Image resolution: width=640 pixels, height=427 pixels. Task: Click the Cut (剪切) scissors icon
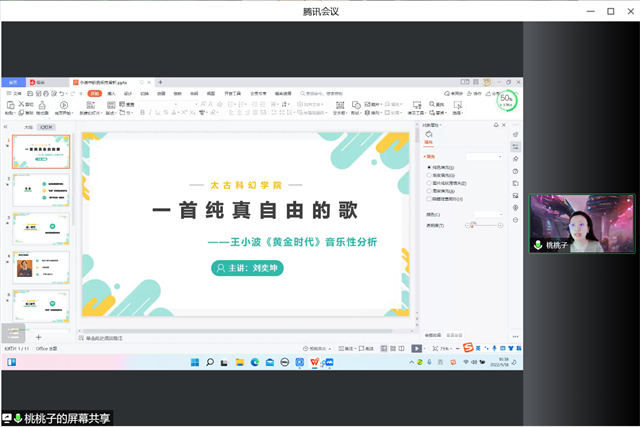[22, 104]
